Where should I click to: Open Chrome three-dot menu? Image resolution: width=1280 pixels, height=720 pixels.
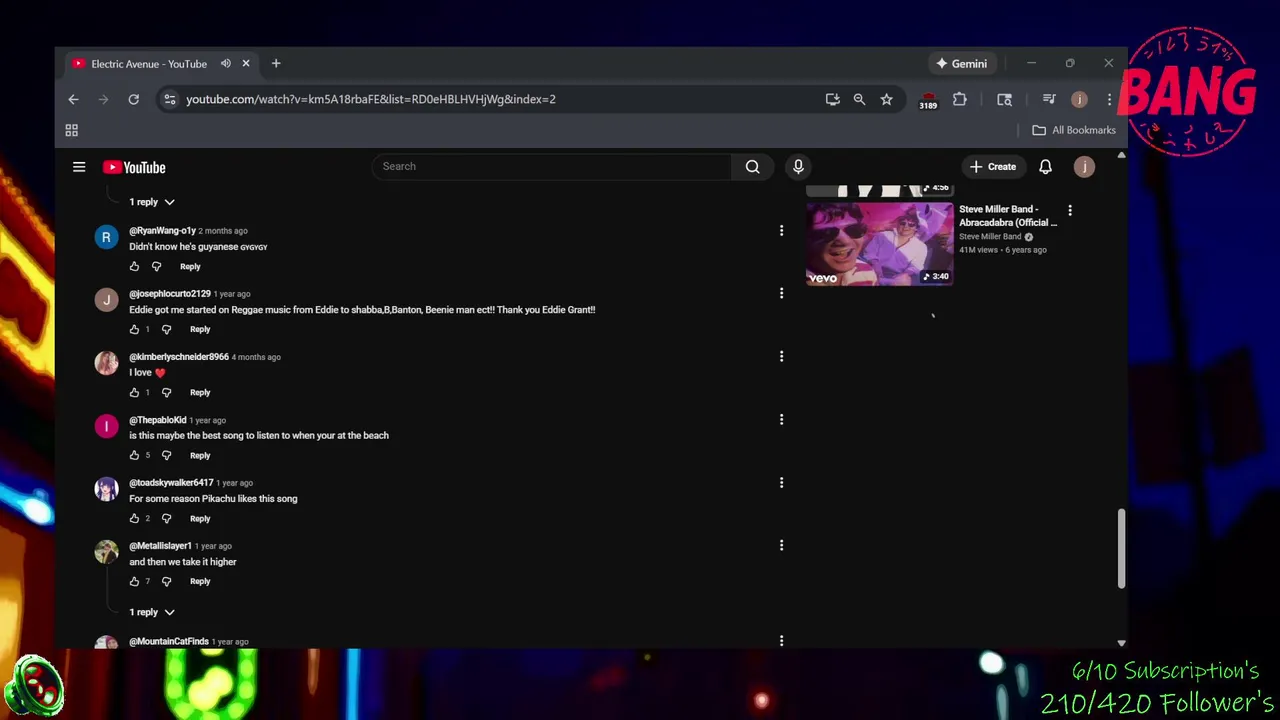1109,99
